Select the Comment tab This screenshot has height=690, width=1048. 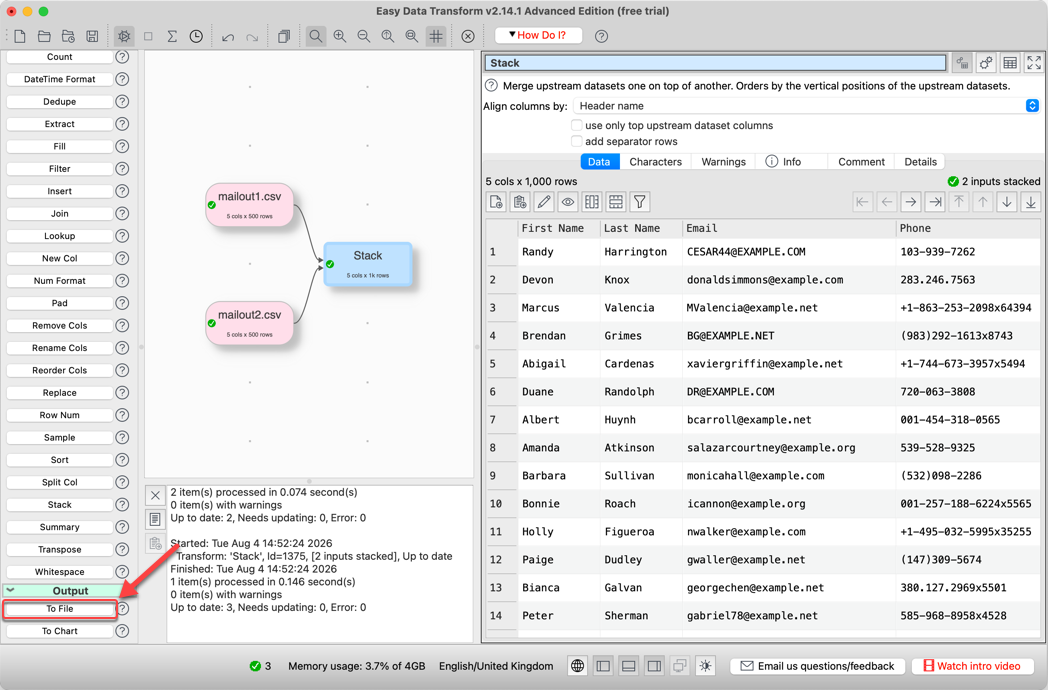(861, 162)
